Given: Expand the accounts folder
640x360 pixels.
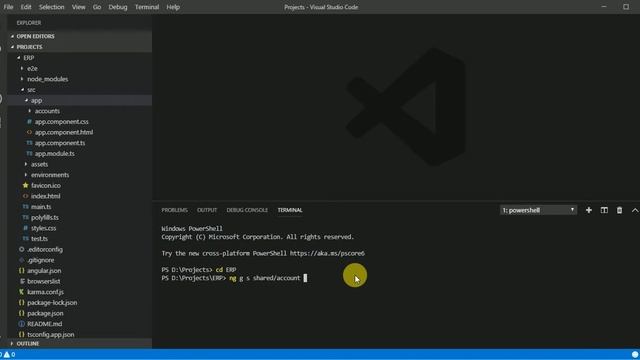Looking at the screenshot, I should point(80,111).
